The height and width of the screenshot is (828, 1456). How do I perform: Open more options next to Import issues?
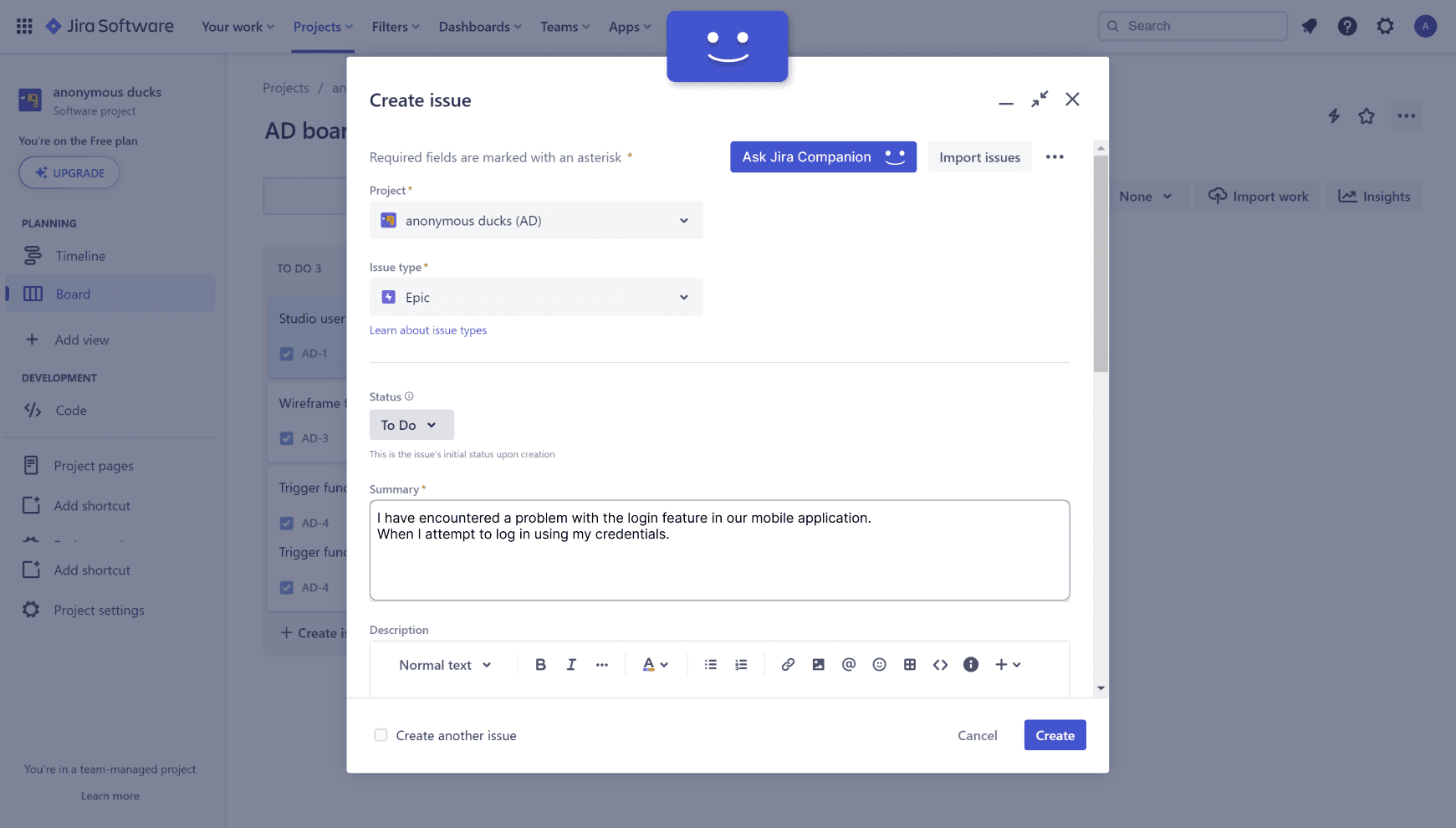pyautogui.click(x=1055, y=157)
